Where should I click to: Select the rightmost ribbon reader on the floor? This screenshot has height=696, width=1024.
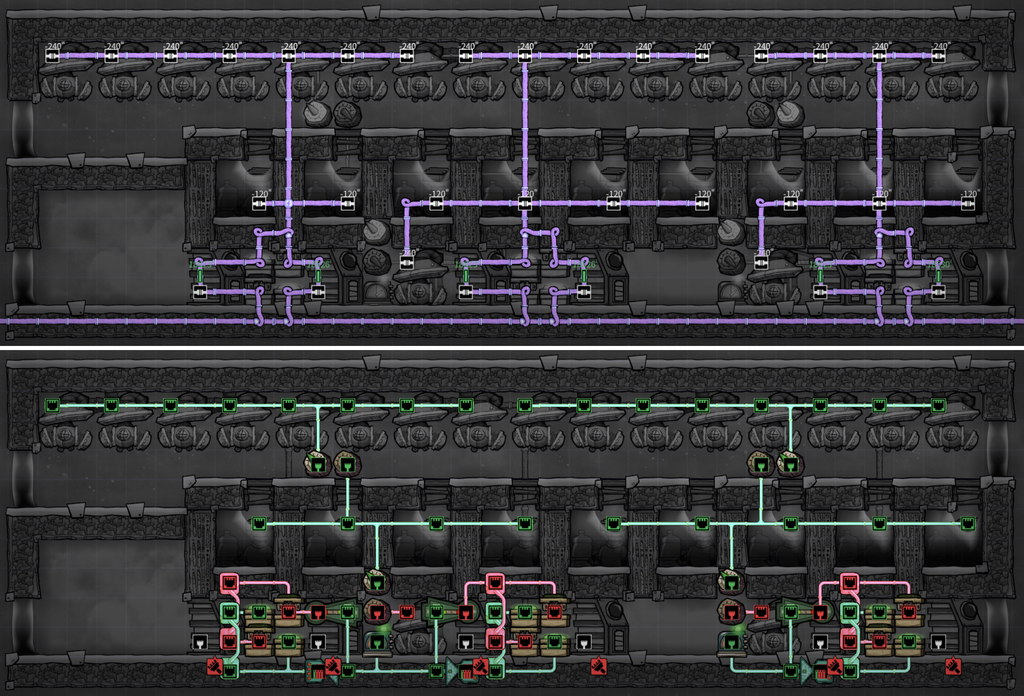[822, 671]
